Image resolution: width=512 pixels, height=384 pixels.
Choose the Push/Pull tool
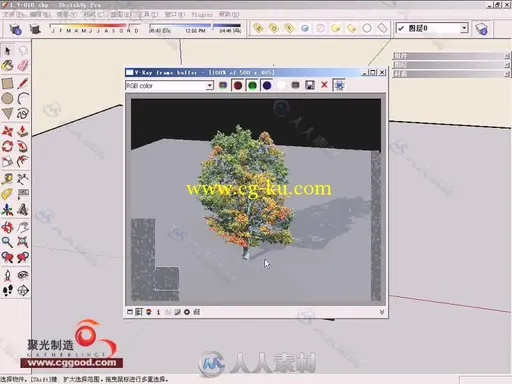[23, 131]
